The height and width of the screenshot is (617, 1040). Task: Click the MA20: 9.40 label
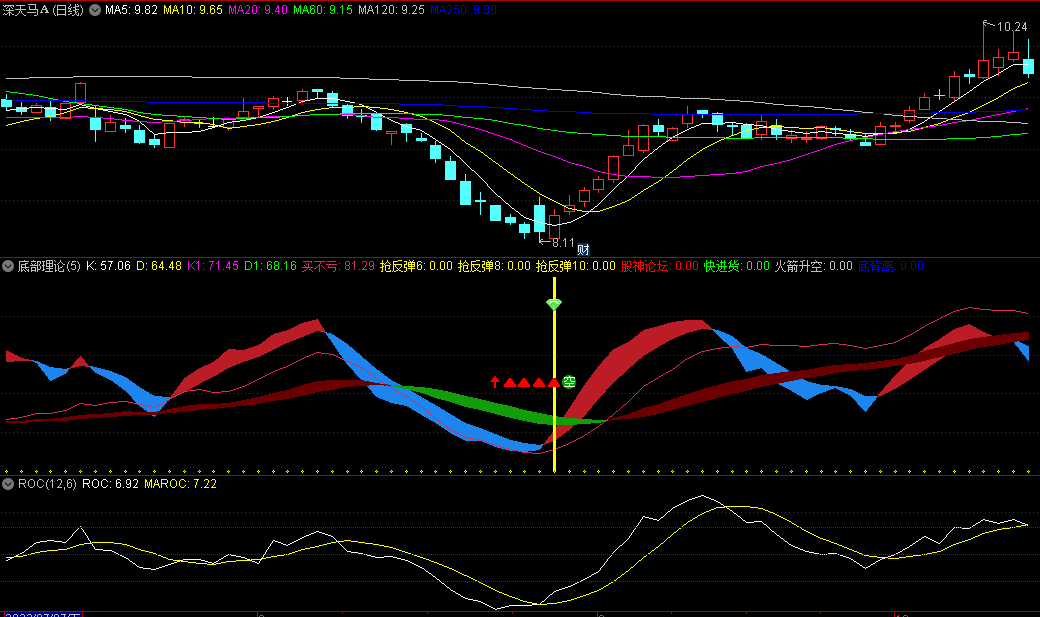tap(258, 10)
